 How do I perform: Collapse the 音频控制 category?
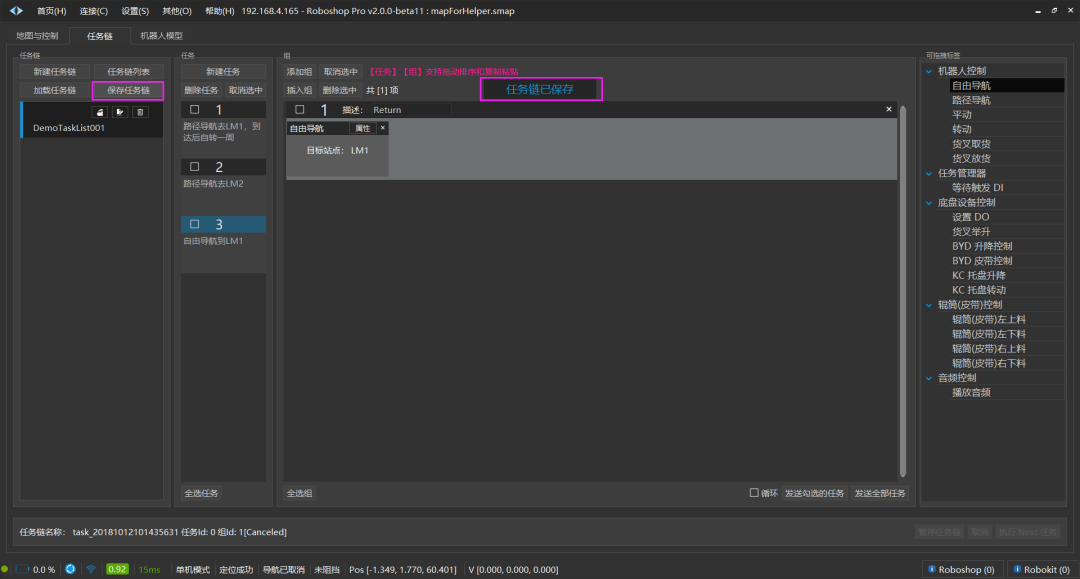tap(929, 378)
